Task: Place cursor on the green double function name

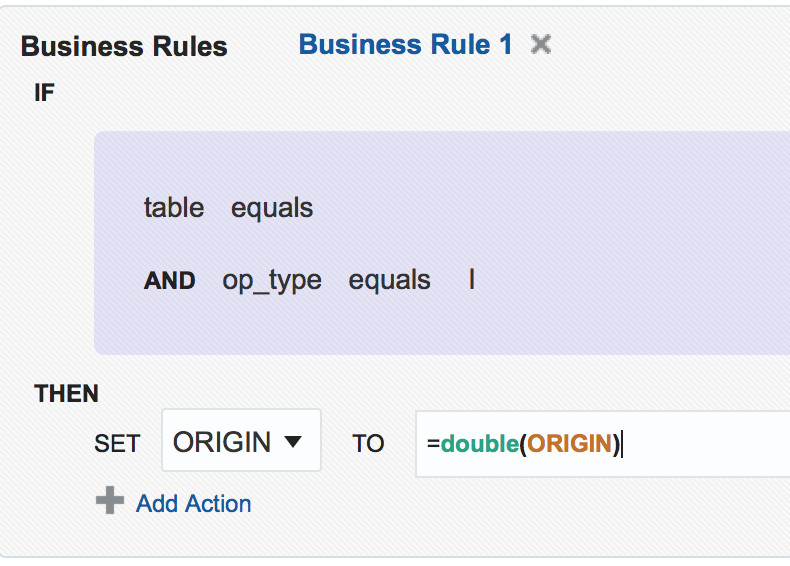Action: (480, 444)
